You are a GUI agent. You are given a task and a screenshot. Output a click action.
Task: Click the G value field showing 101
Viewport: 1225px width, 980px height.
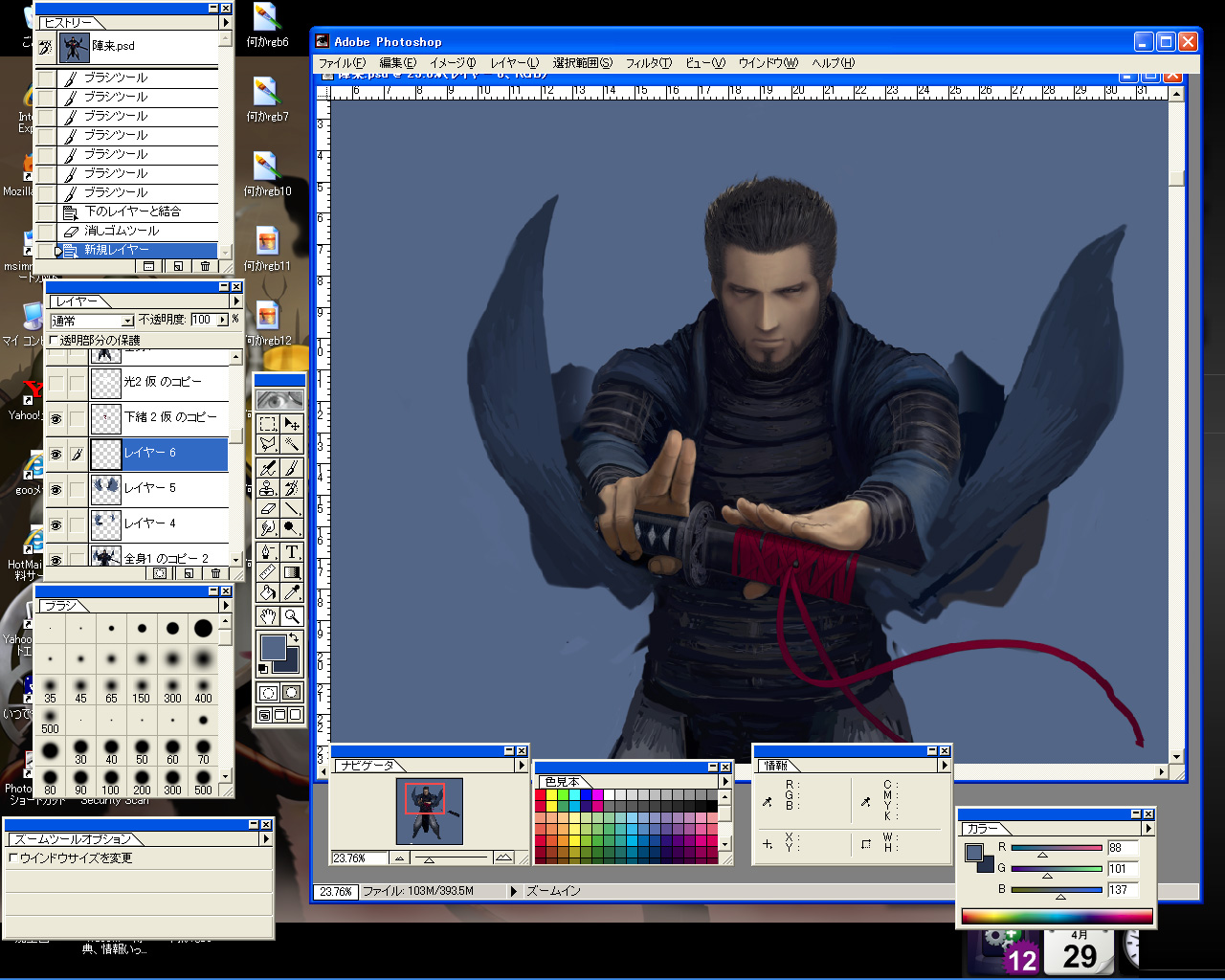(1123, 869)
